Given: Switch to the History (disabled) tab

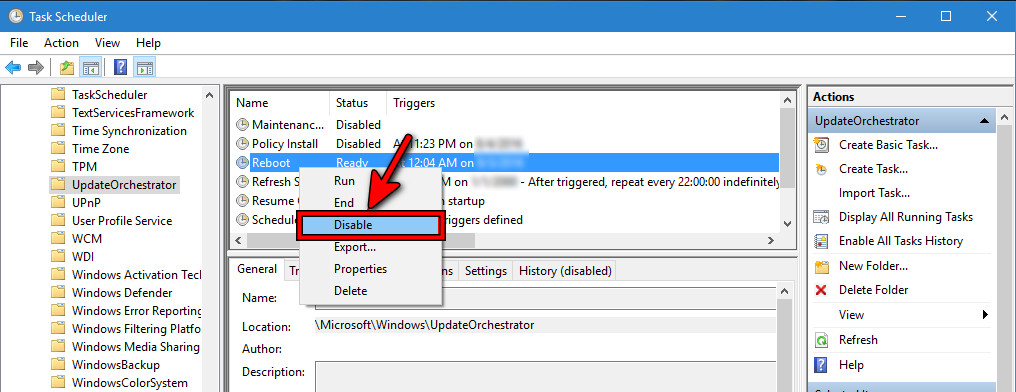Looking at the screenshot, I should pyautogui.click(x=564, y=271).
